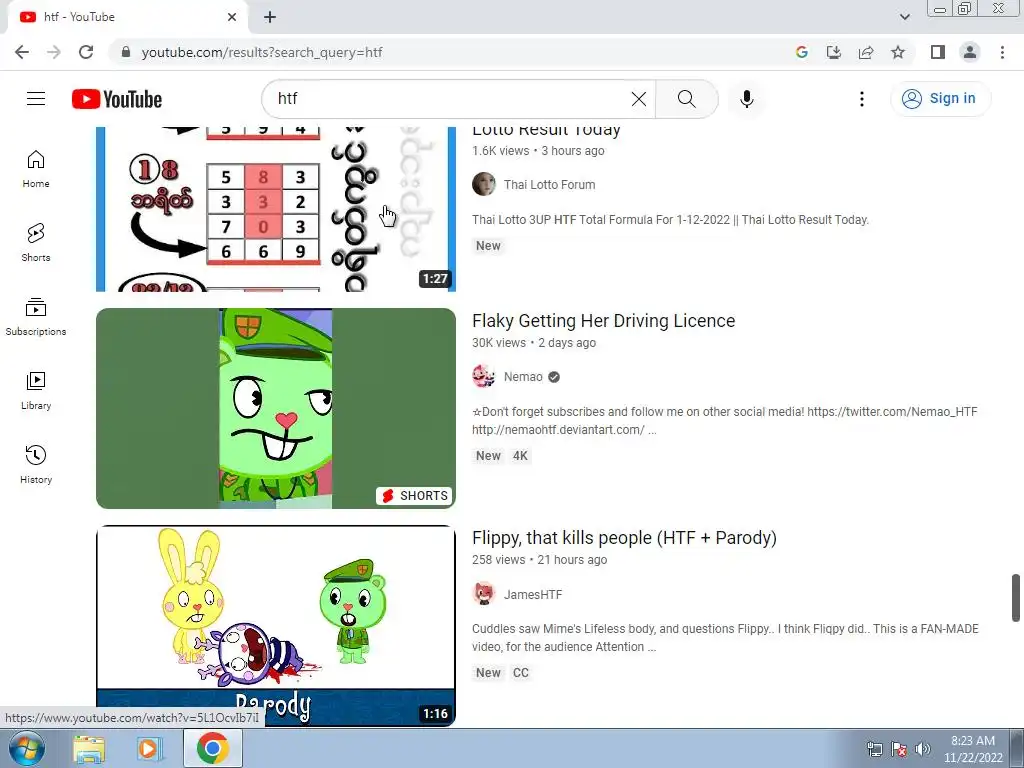The image size is (1024, 768).
Task: Open the YouTube hamburger guide menu
Action: pos(36,99)
